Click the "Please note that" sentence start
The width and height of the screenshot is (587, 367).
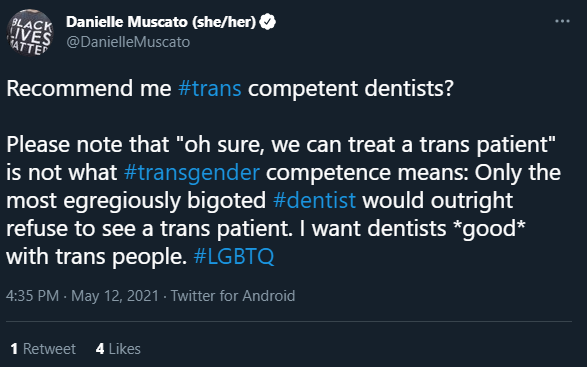[87, 145]
